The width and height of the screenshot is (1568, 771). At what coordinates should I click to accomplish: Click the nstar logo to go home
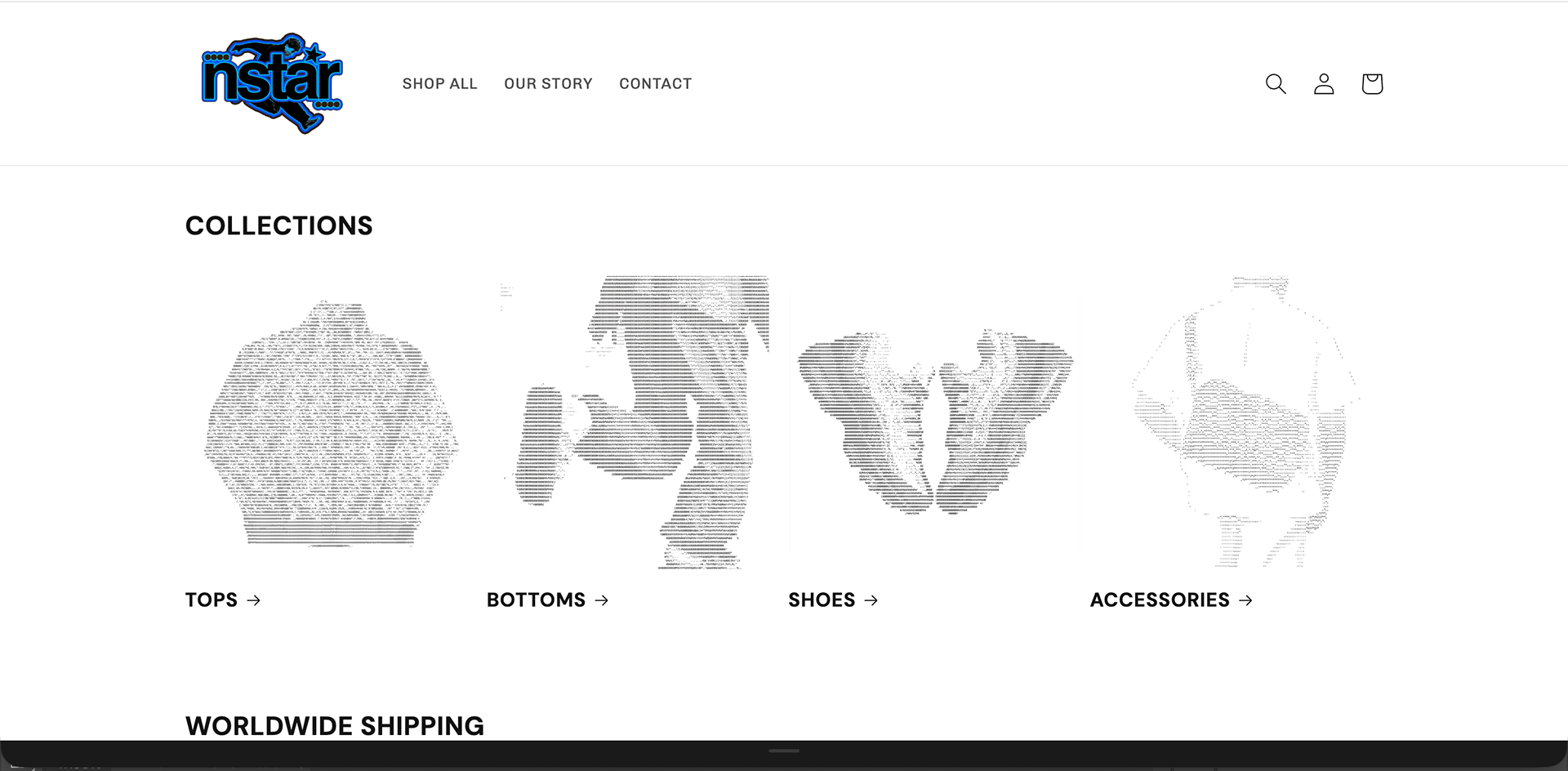[272, 83]
